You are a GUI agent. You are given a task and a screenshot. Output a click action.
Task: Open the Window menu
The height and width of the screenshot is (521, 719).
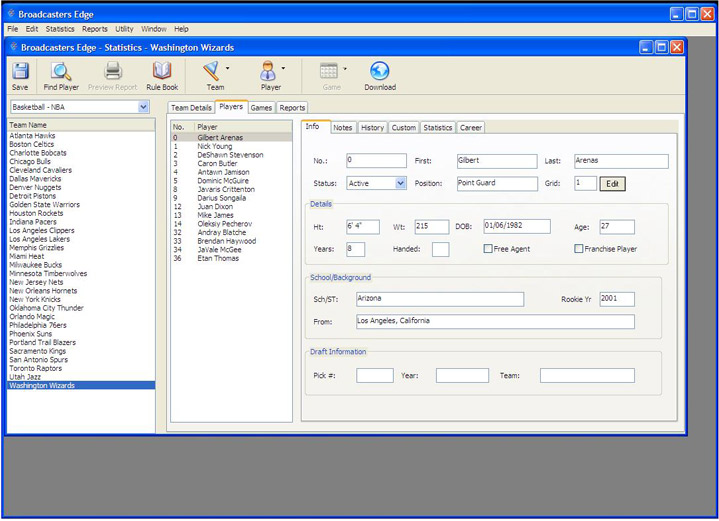(154, 29)
